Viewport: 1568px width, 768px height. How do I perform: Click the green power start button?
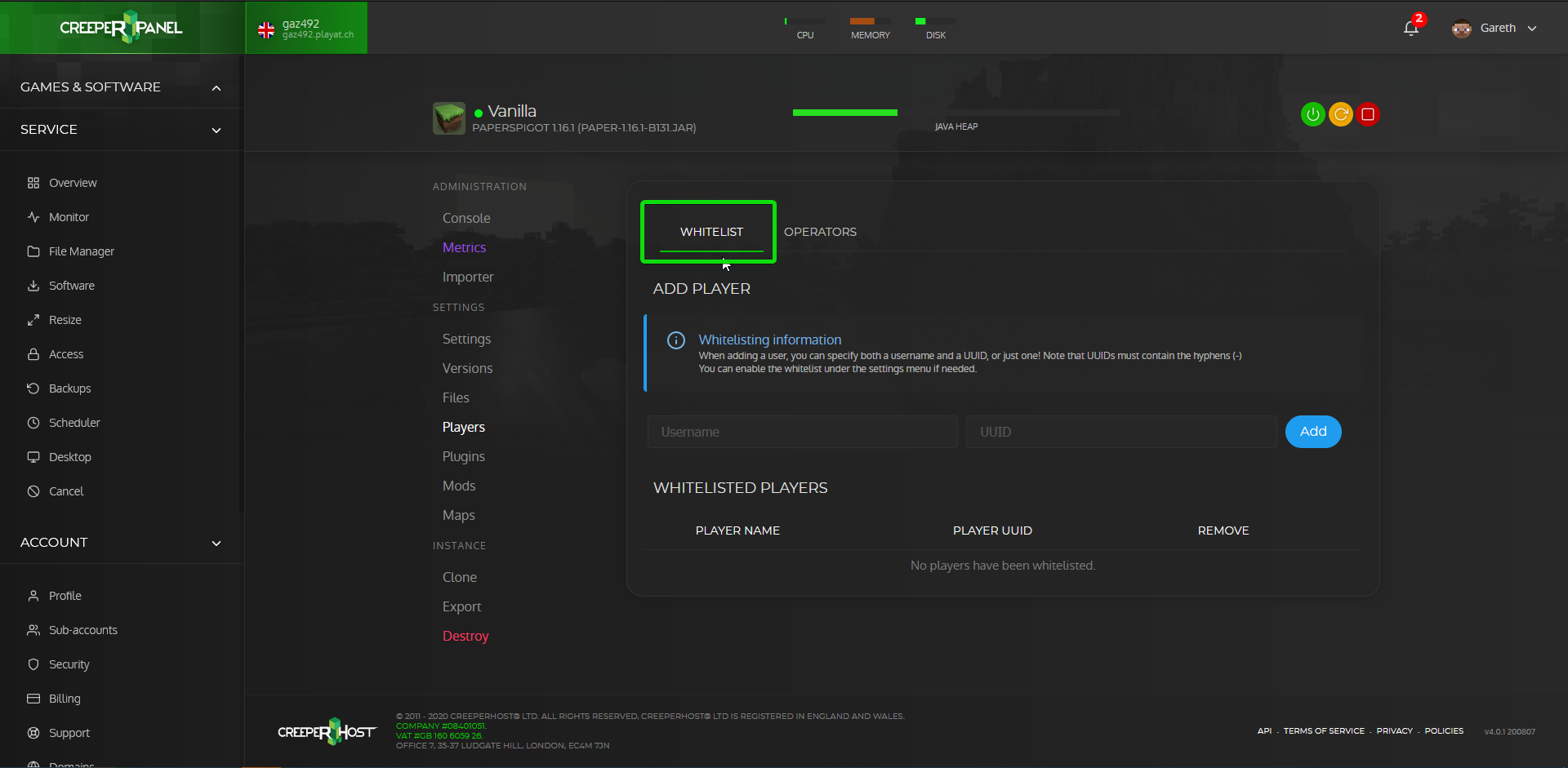coord(1313,114)
